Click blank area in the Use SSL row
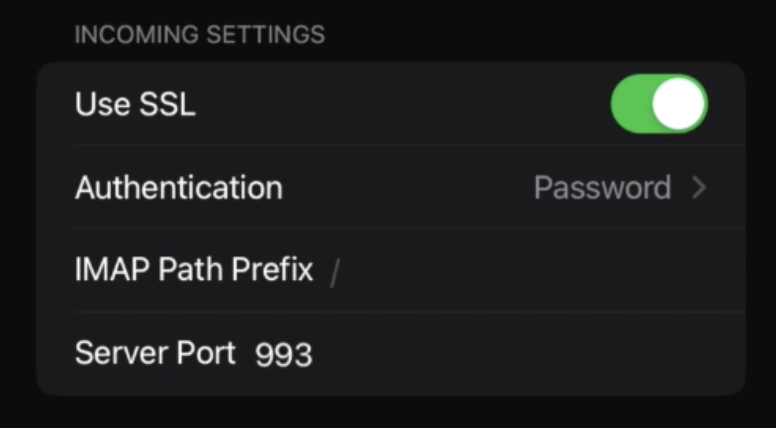The image size is (776, 428). pyautogui.click(x=401, y=104)
